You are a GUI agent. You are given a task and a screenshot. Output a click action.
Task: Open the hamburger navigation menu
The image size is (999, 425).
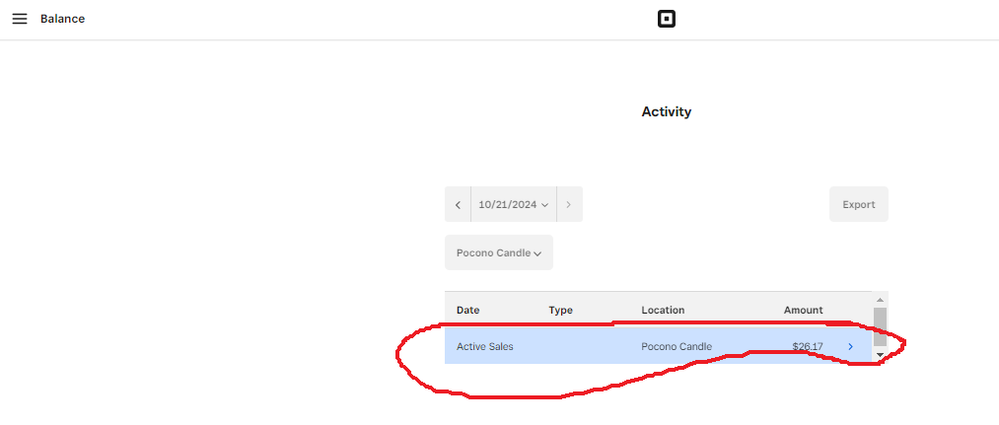[x=19, y=19]
